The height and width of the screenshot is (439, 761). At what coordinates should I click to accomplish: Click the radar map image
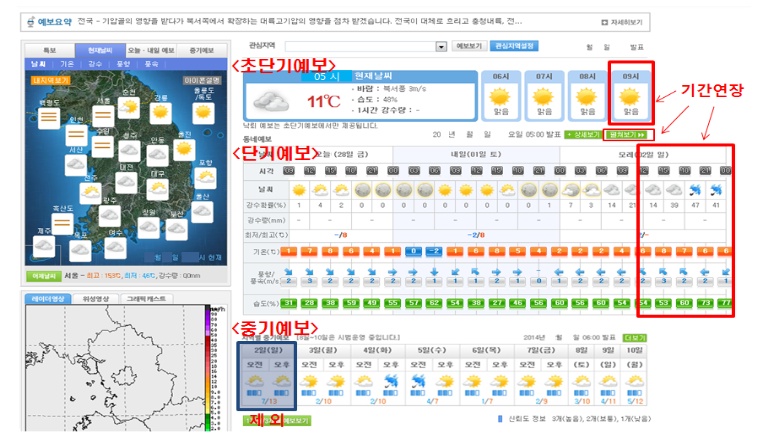110,370
